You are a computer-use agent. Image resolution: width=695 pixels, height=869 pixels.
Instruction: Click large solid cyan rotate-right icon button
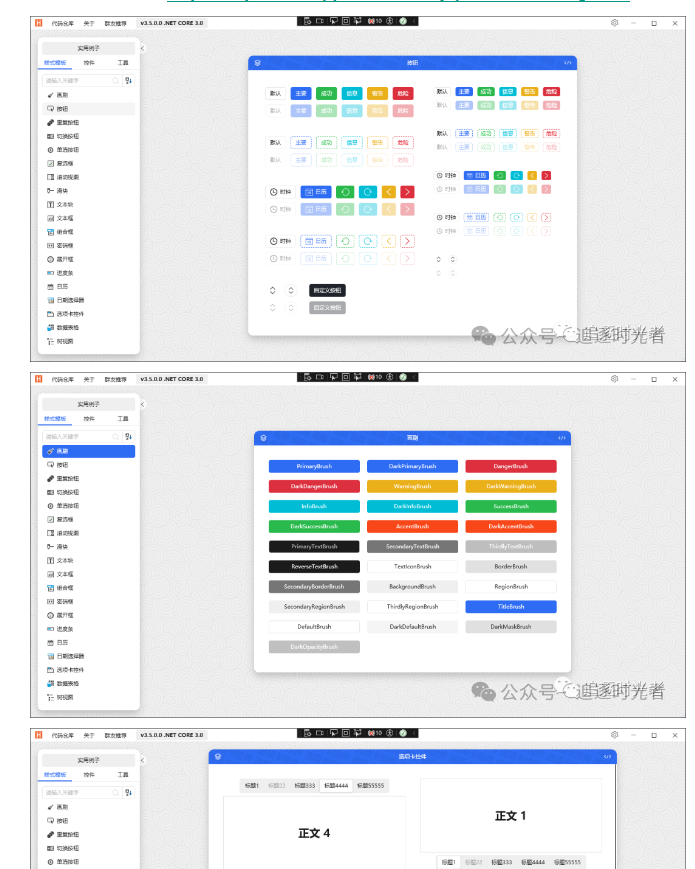[x=367, y=192]
